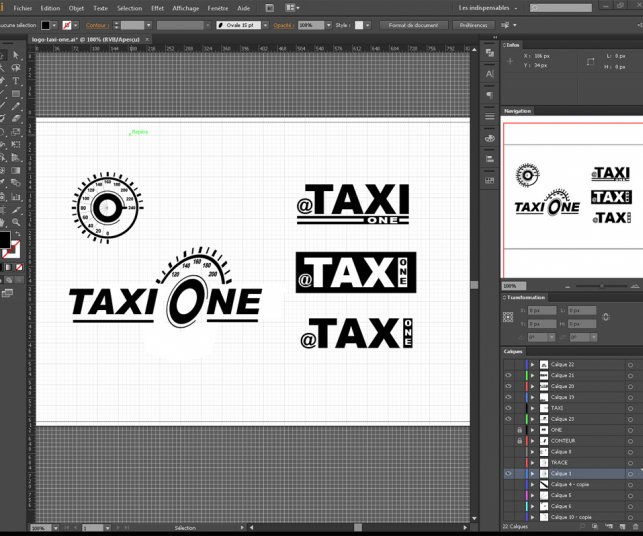Viewport: 643px width, 536px height.
Task: Unlock the CONTEUR layer
Action: pyautogui.click(x=519, y=440)
